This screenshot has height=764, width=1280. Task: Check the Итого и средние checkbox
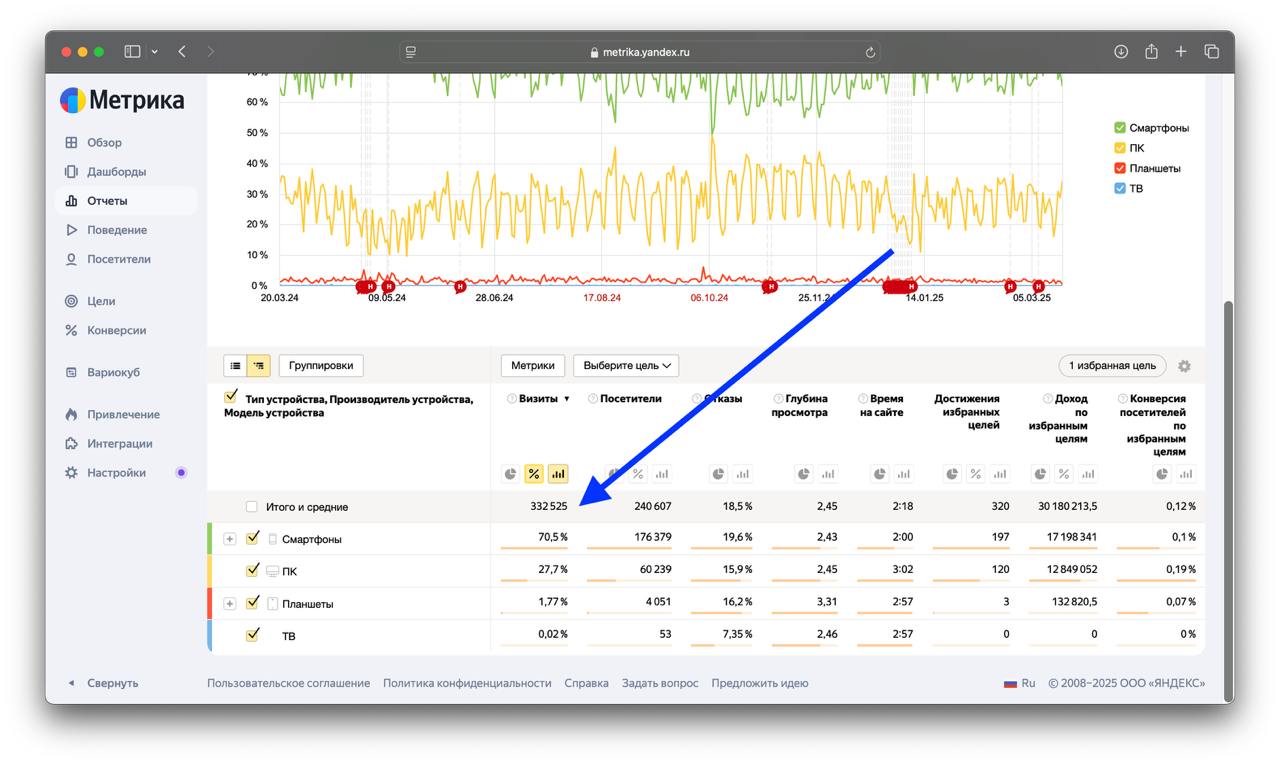click(x=252, y=507)
